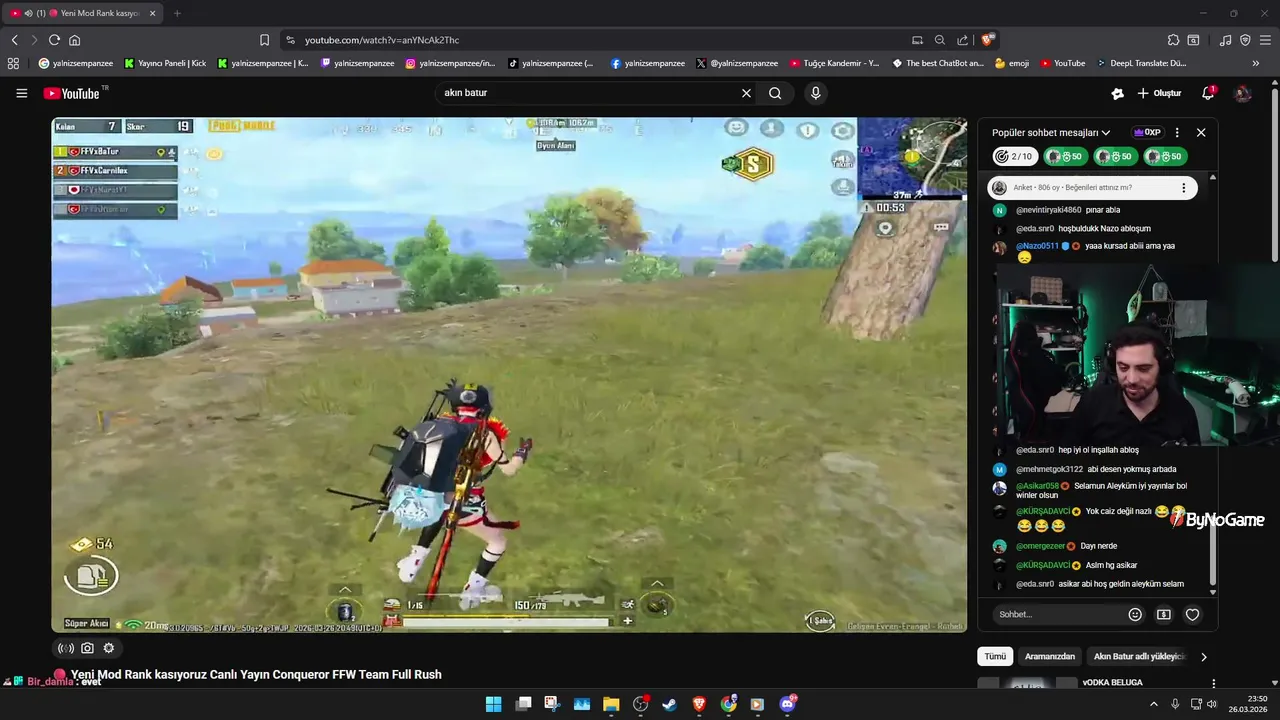This screenshot has width=1280, height=720.
Task: Go back with browser back arrow
Action: pos(14,40)
